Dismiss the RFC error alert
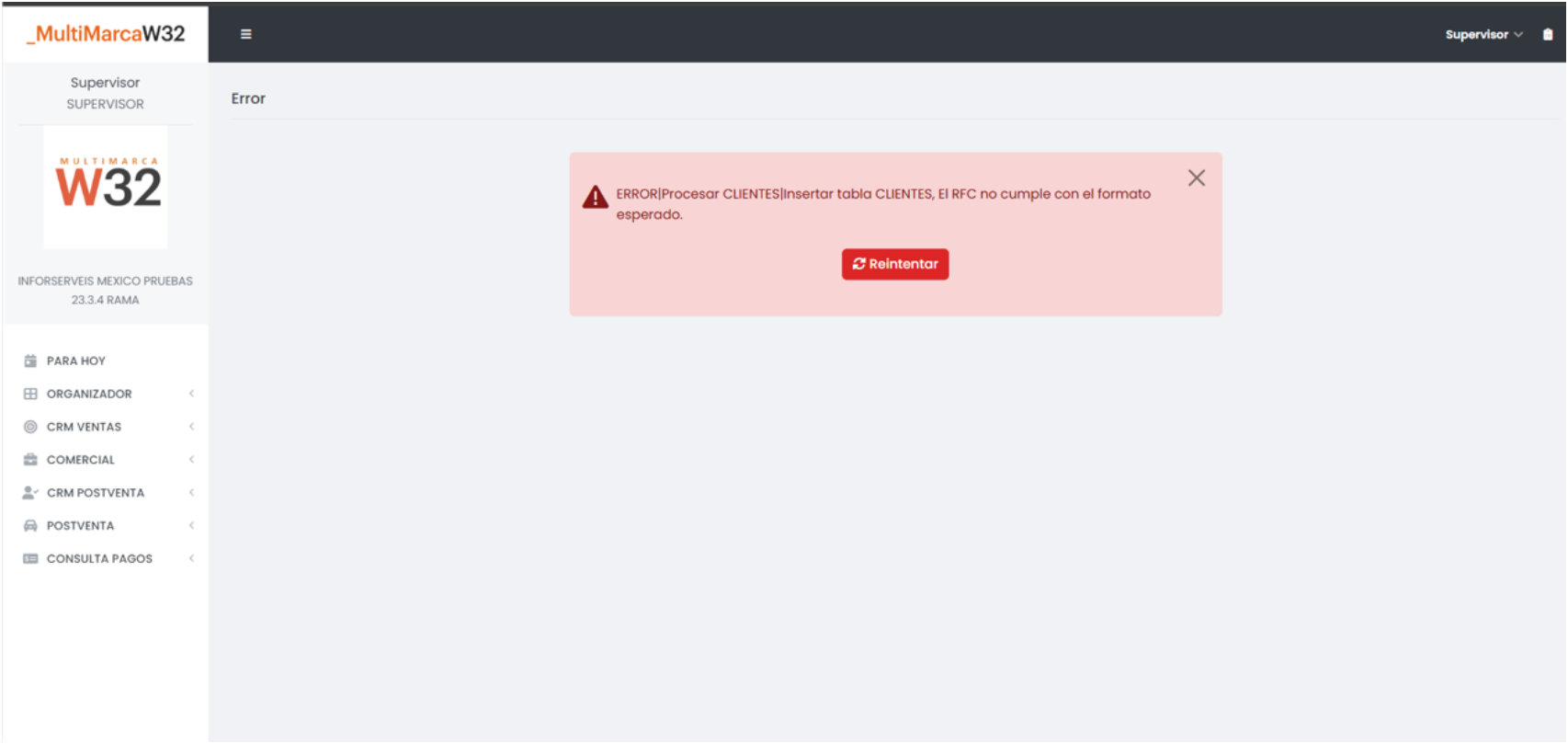 1196,178
